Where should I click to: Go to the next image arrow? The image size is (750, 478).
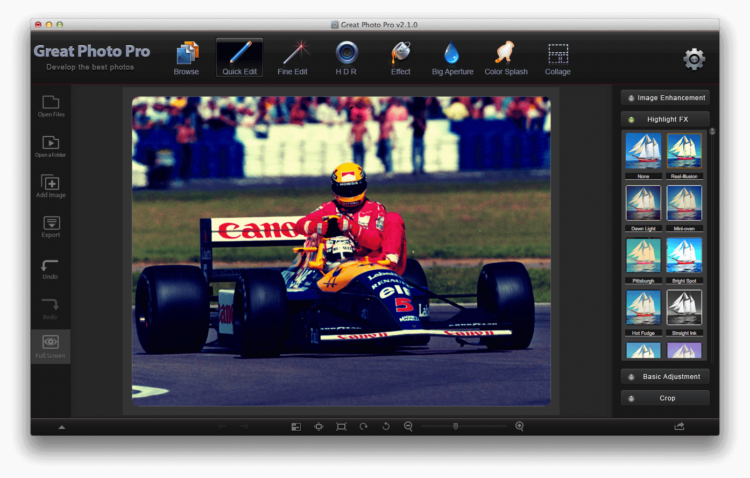pyautogui.click(x=244, y=426)
